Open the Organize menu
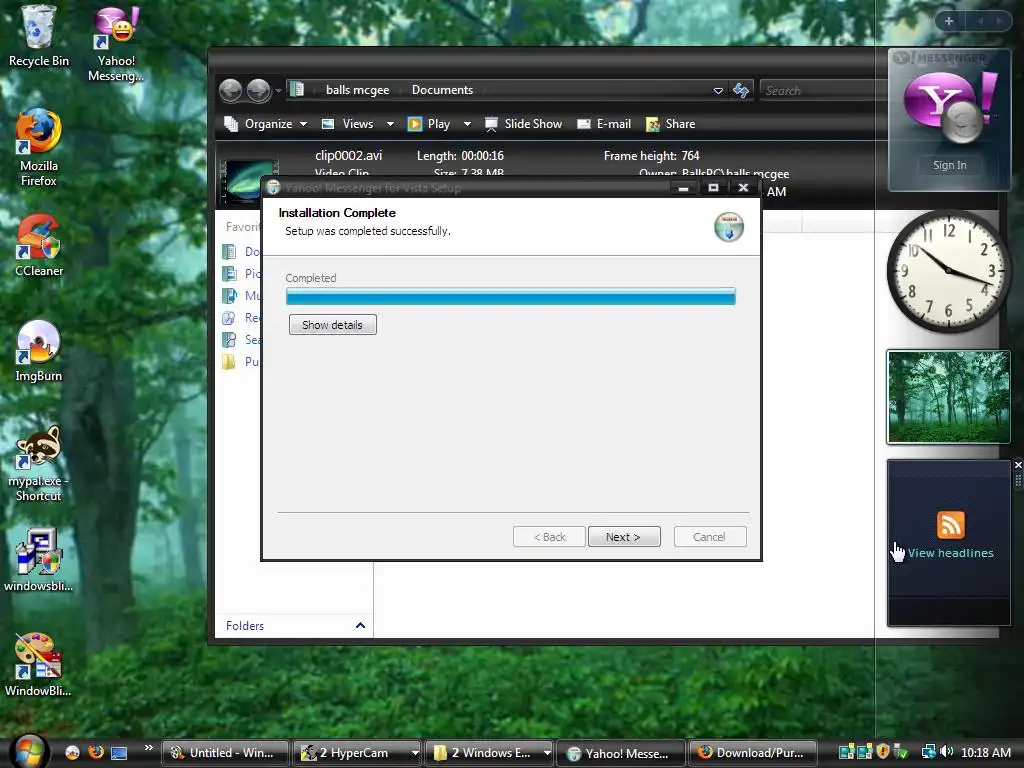Screen dimensions: 1024x768 click(x=266, y=124)
